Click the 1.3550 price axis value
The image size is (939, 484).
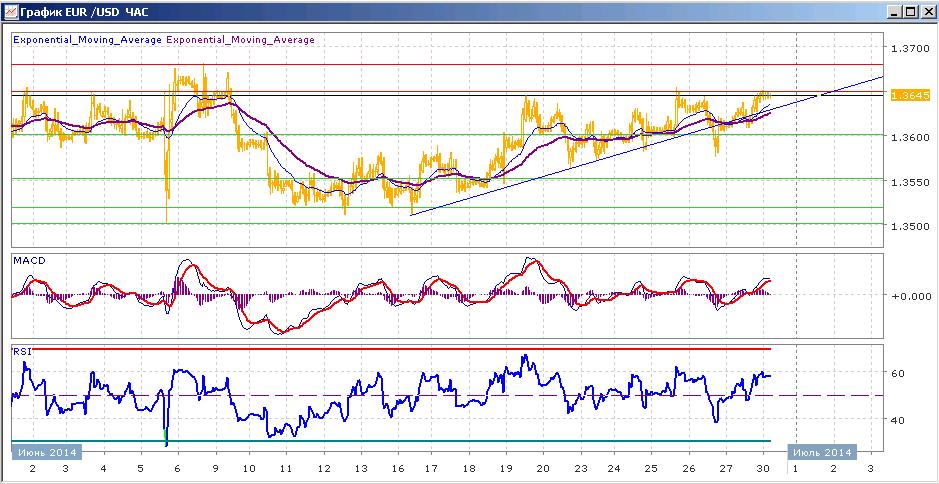909,182
